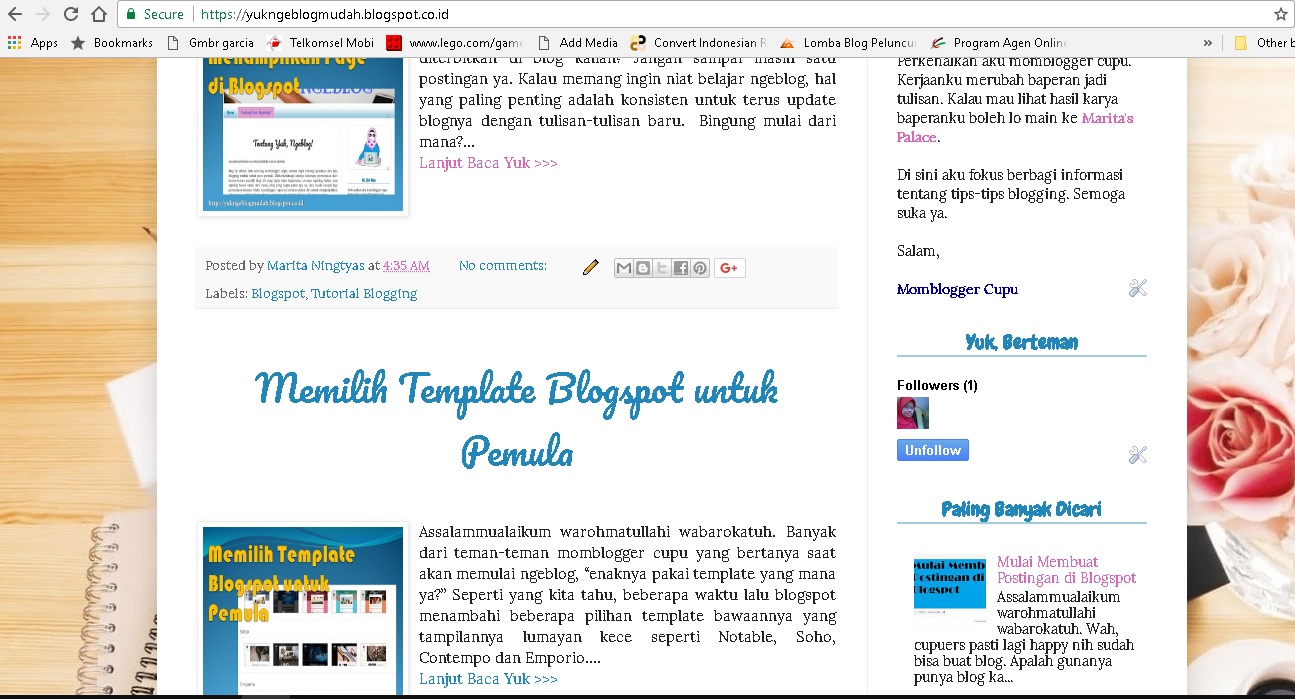The width and height of the screenshot is (1295, 699).
Task: Open the Convert Indonesian Rupiah bookmark
Action: click(637, 42)
